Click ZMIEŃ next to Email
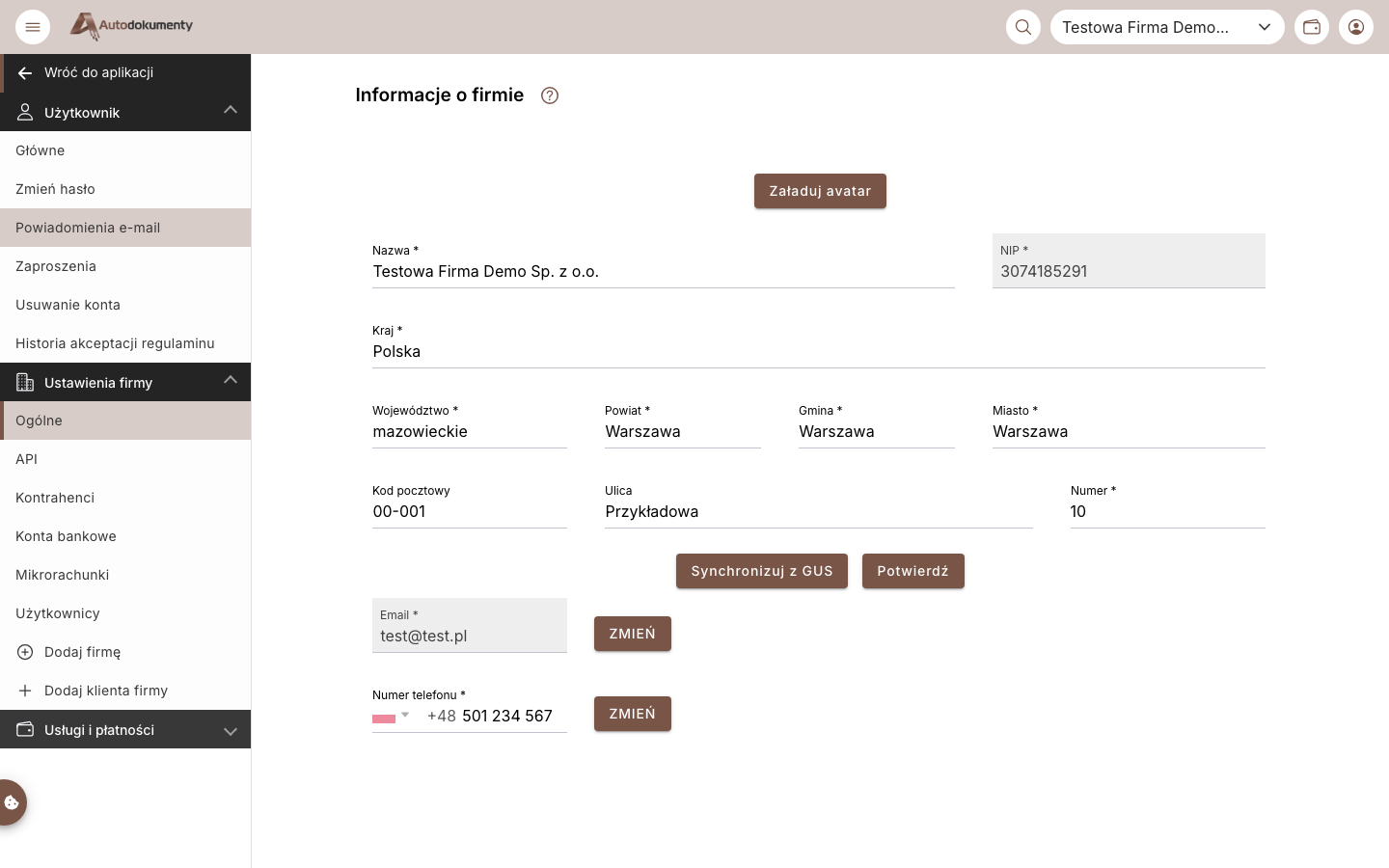This screenshot has height=868, width=1389. (x=633, y=634)
